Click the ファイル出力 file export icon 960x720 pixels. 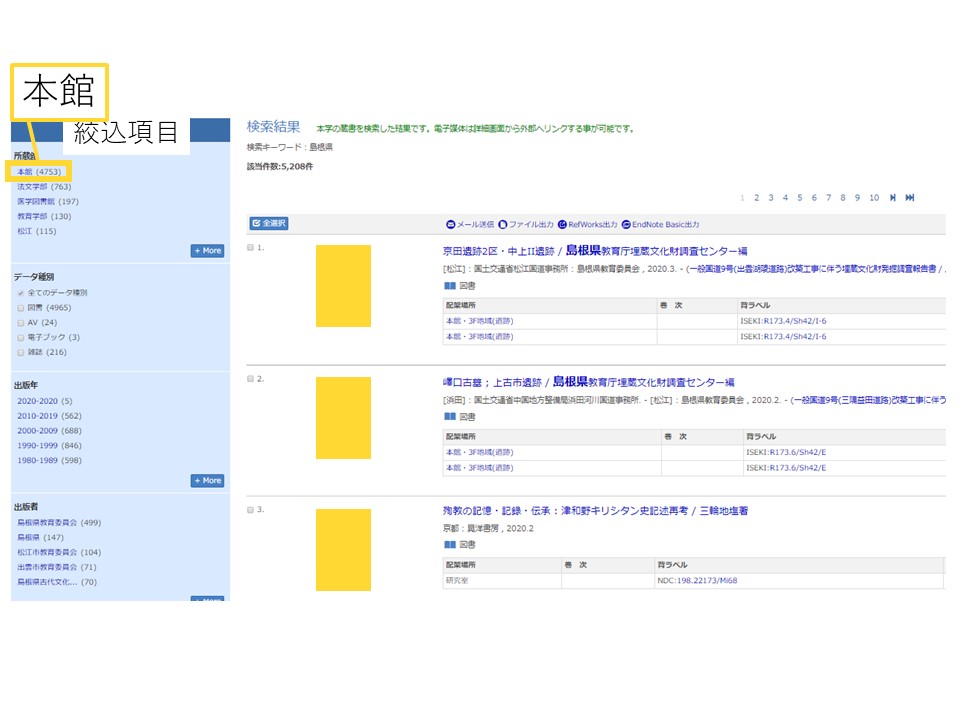[503, 225]
